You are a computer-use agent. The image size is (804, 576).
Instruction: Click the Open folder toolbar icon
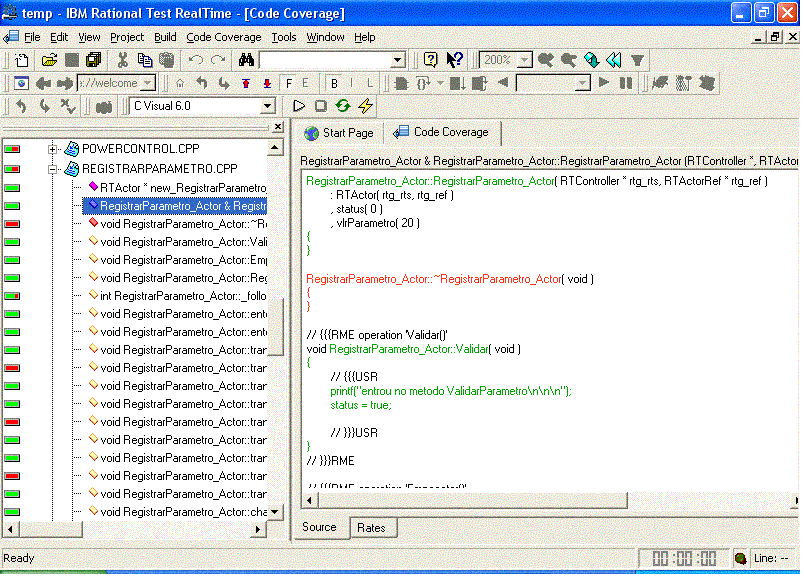[x=49, y=60]
